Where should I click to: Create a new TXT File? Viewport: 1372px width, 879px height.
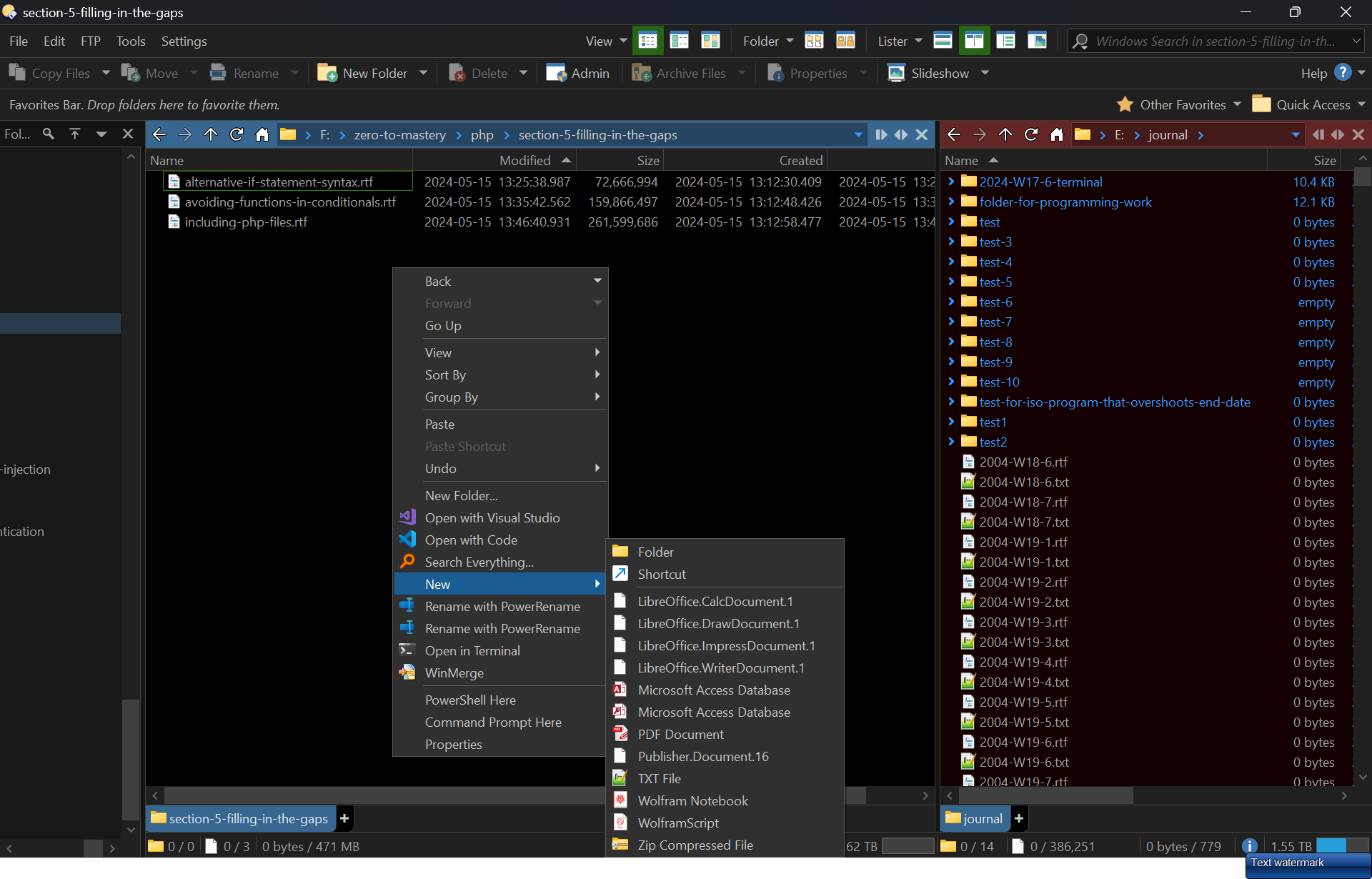(x=725, y=778)
